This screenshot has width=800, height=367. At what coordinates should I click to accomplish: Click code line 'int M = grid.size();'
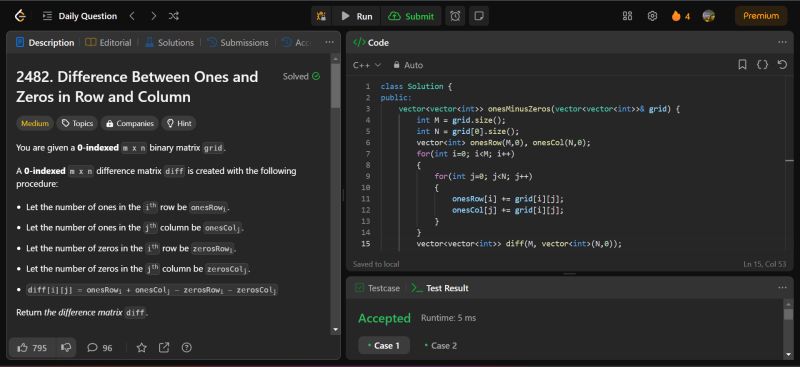pos(461,120)
